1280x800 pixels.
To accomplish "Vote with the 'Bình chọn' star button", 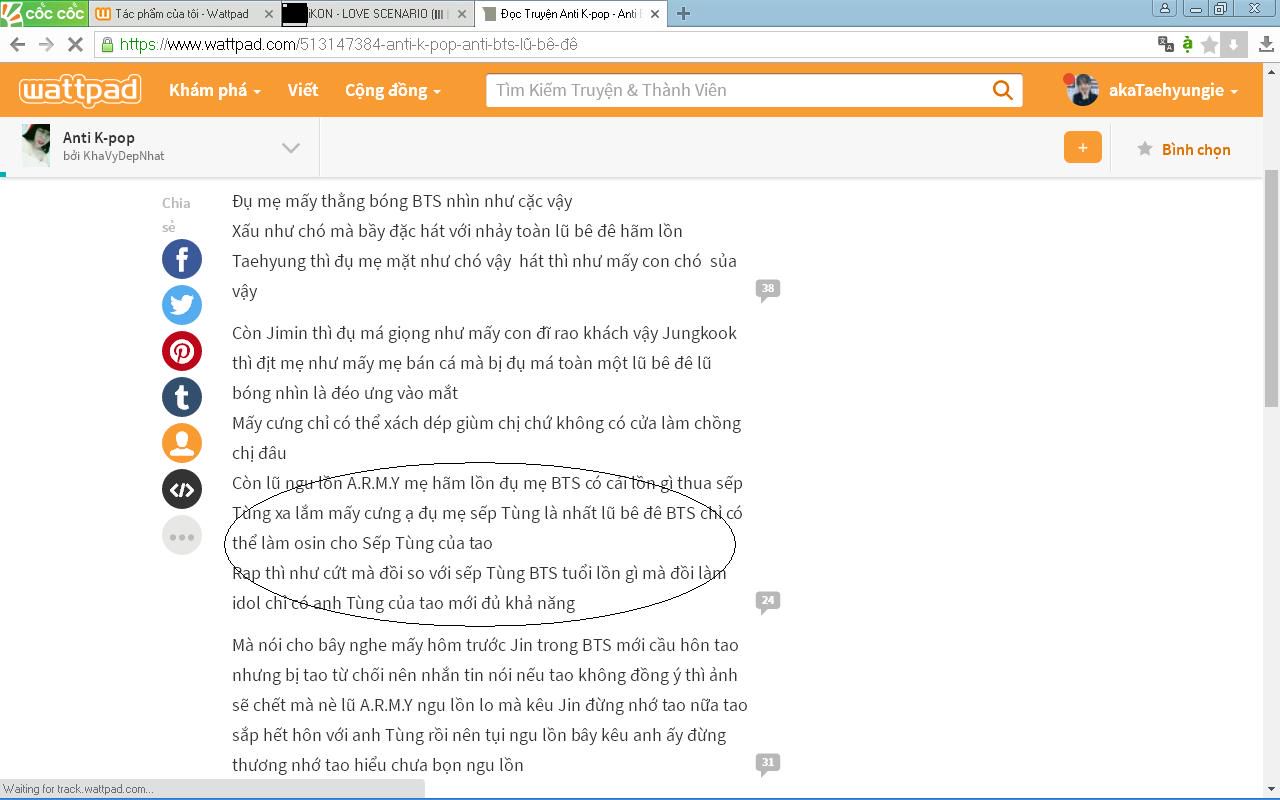I will click(1184, 149).
